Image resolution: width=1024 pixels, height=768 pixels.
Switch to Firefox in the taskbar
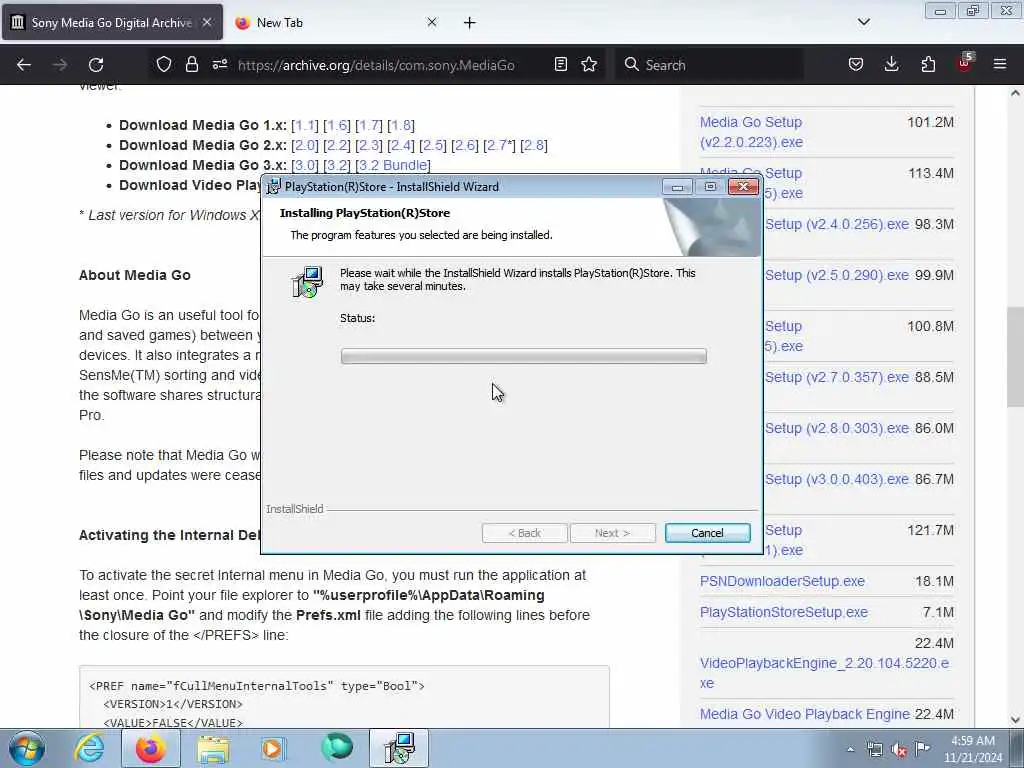[151, 748]
